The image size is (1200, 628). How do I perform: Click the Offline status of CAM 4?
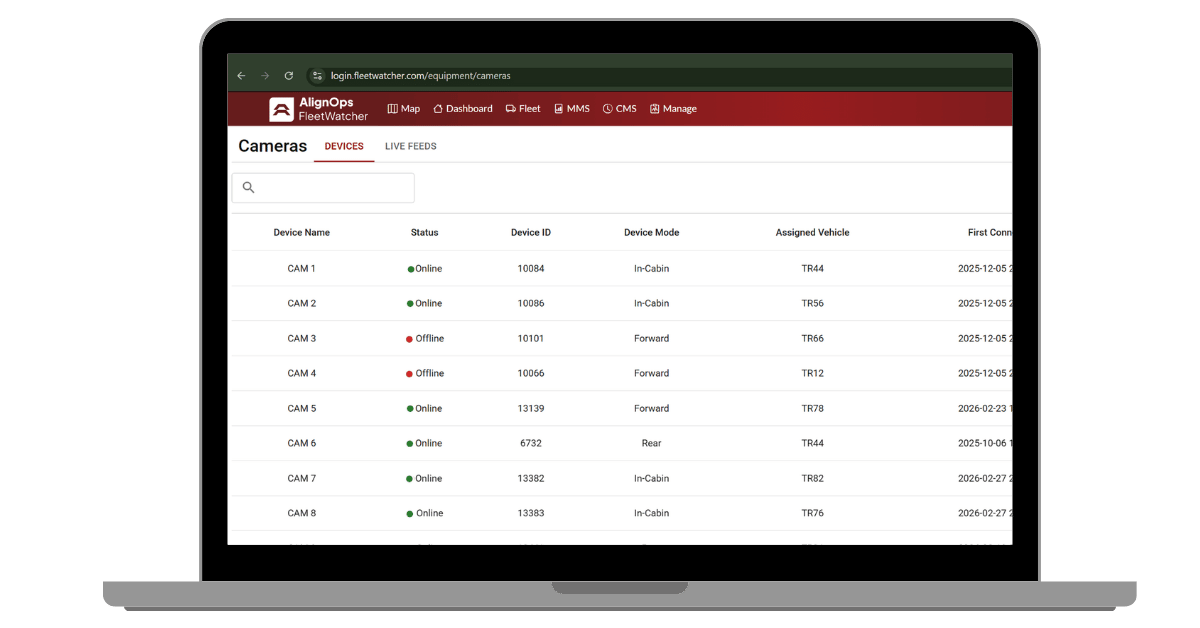click(x=425, y=374)
